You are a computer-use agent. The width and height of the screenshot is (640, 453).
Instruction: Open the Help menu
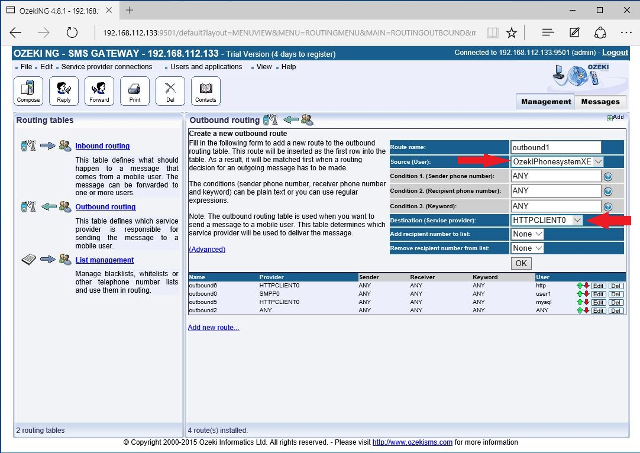click(289, 67)
